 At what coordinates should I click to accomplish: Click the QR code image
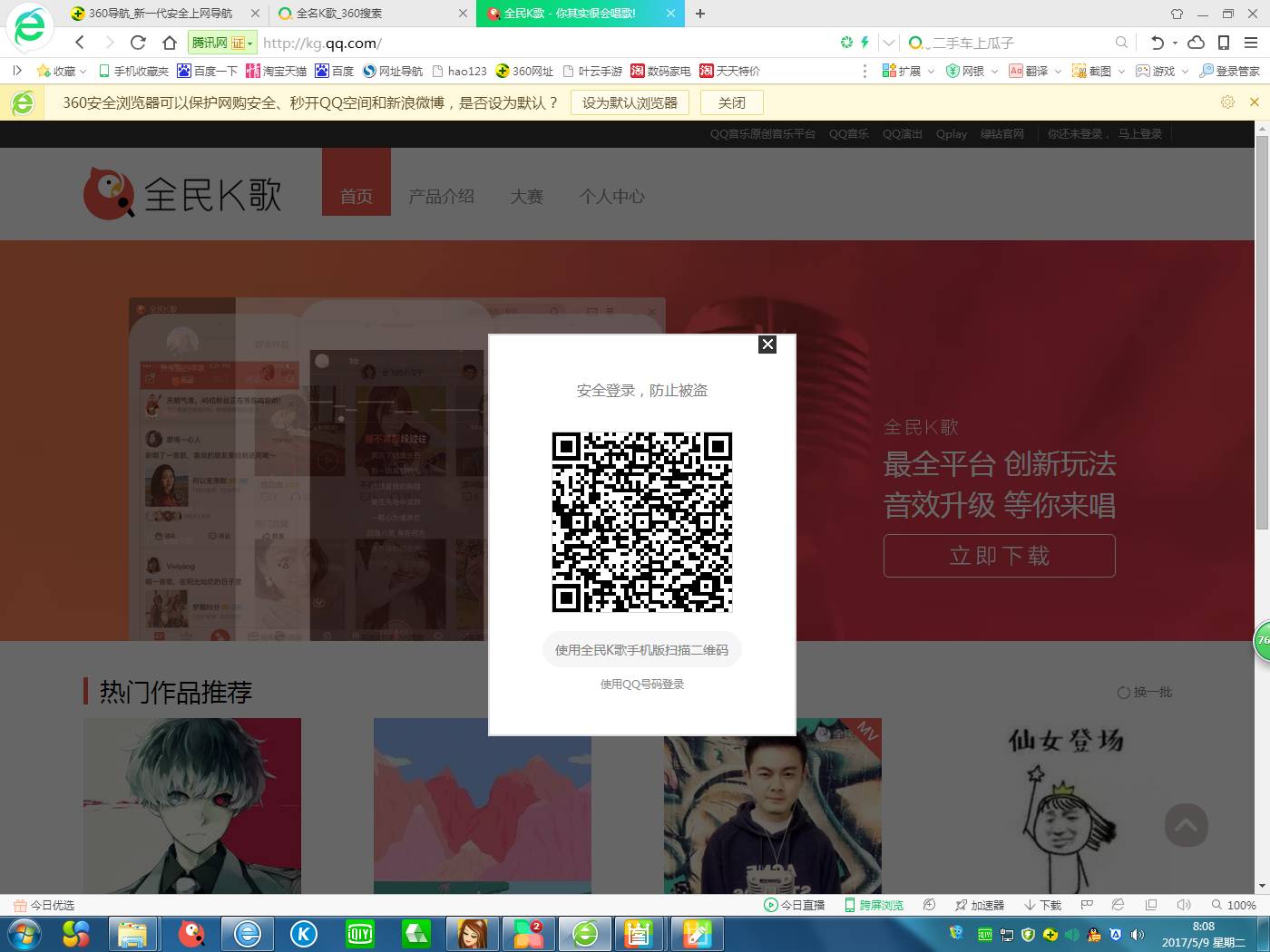coord(642,522)
